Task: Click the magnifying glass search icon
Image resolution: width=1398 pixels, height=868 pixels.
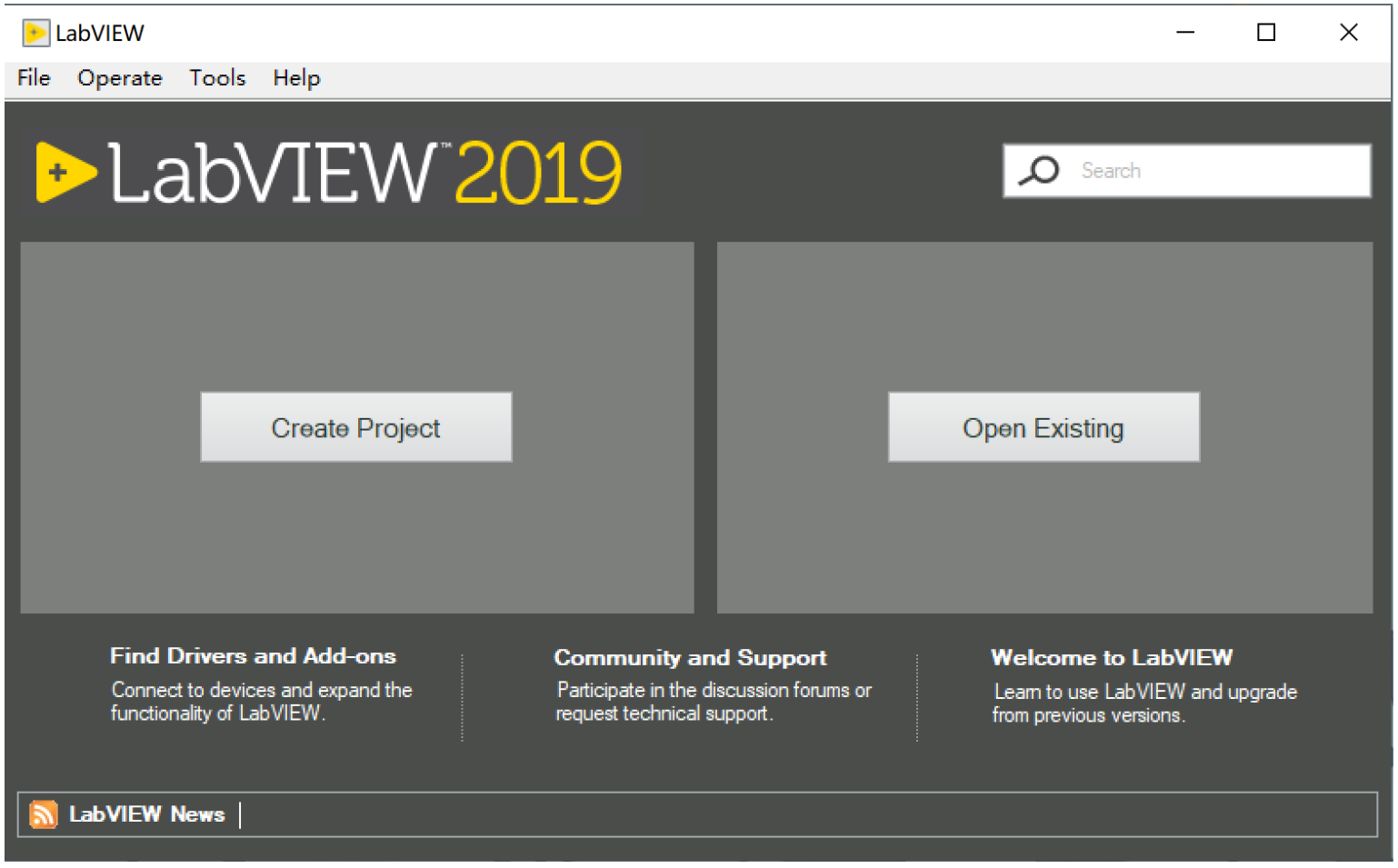Action: [1039, 170]
